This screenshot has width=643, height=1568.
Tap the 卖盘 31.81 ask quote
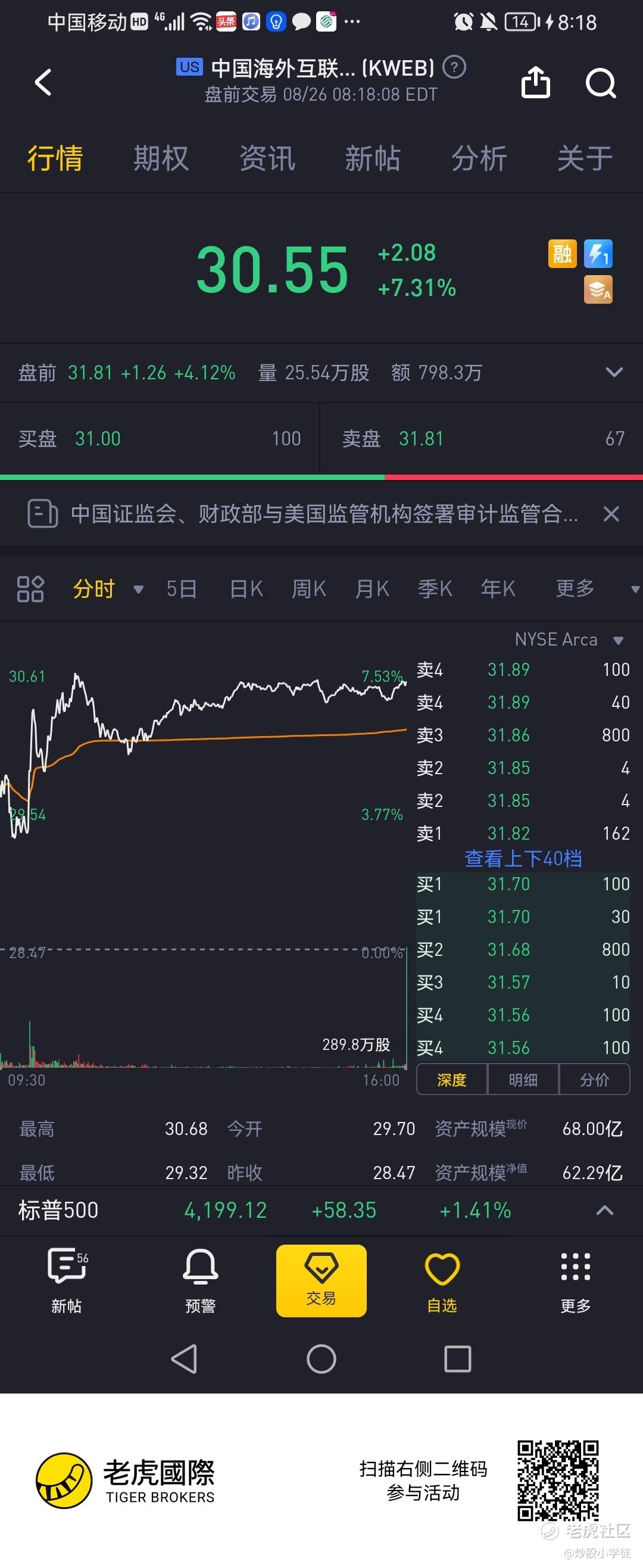tap(483, 438)
